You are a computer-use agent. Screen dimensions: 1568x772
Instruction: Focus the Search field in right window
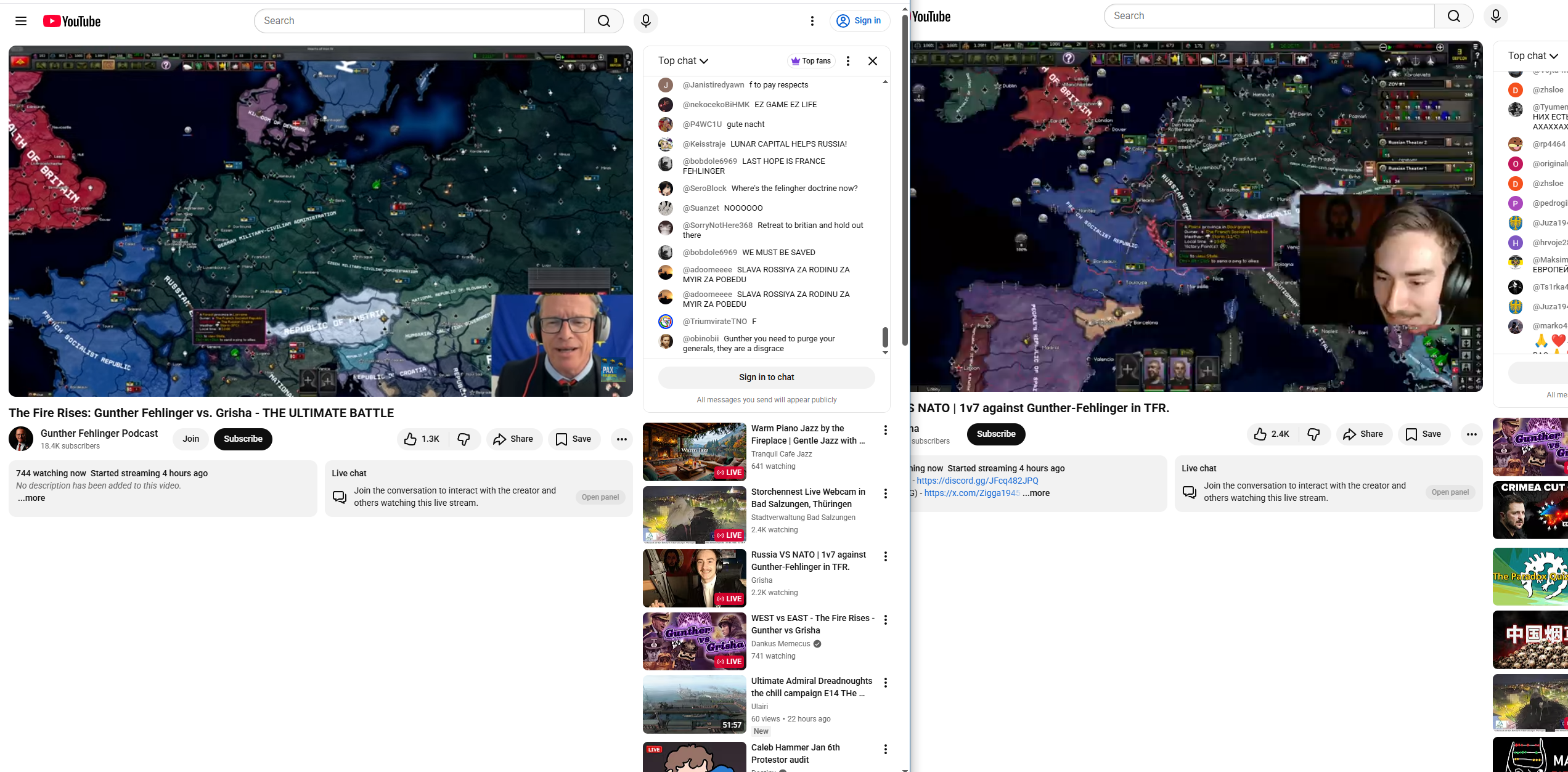[x=1270, y=16]
